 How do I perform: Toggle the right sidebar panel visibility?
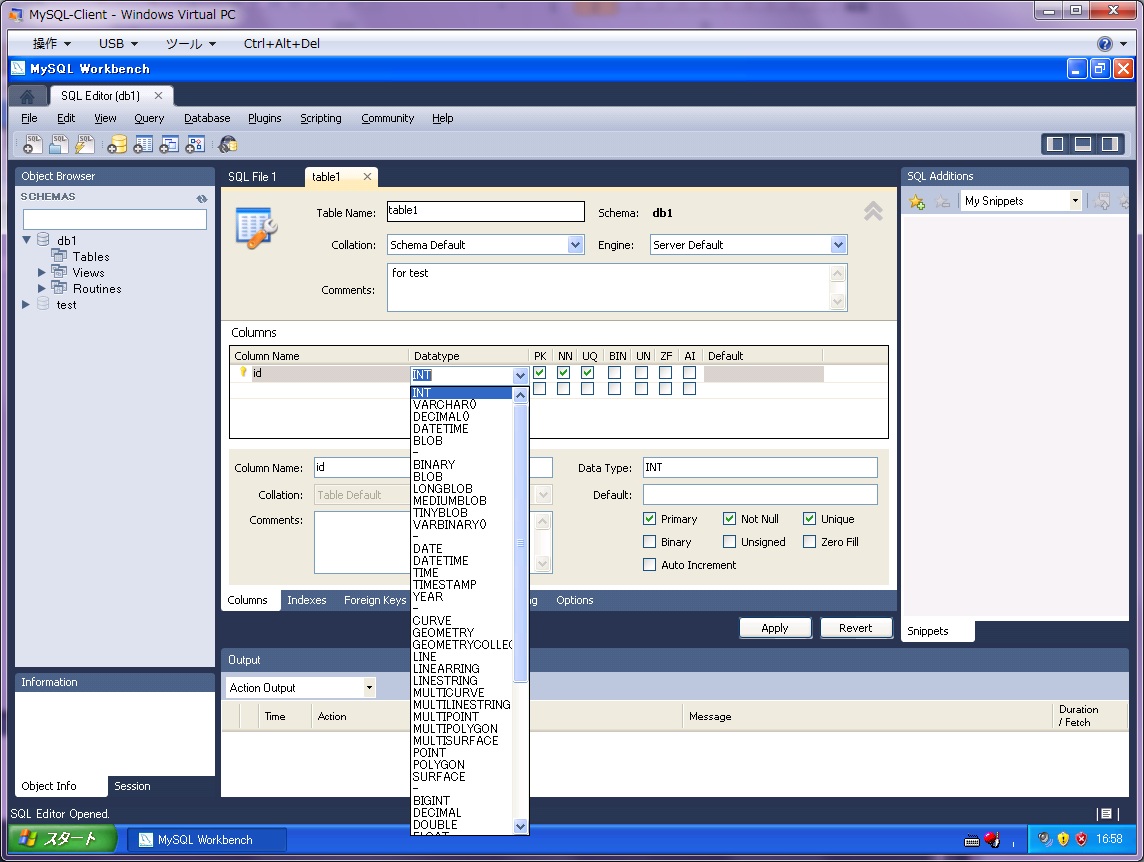click(1110, 144)
